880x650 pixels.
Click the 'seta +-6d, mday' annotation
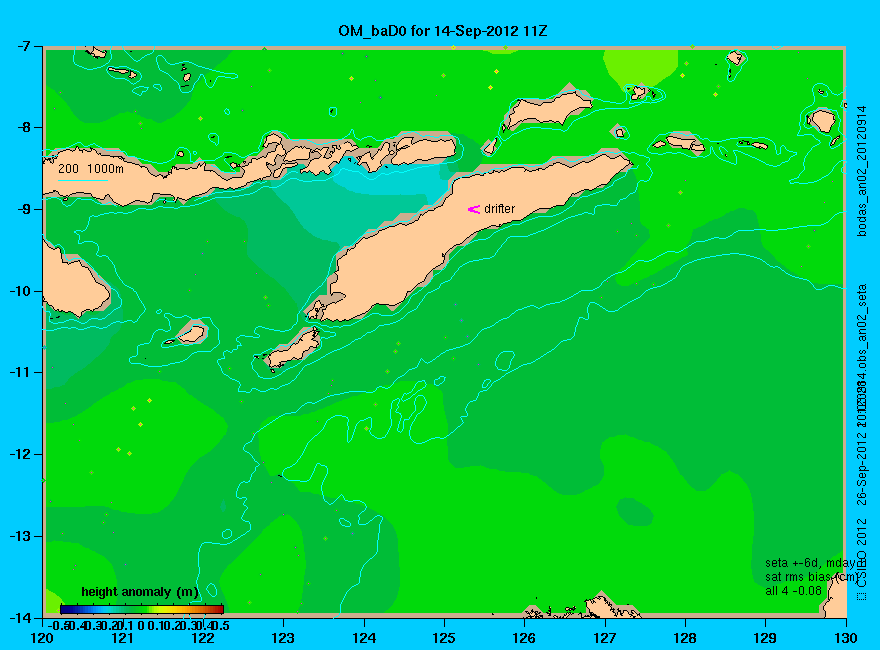pyautogui.click(x=808, y=563)
